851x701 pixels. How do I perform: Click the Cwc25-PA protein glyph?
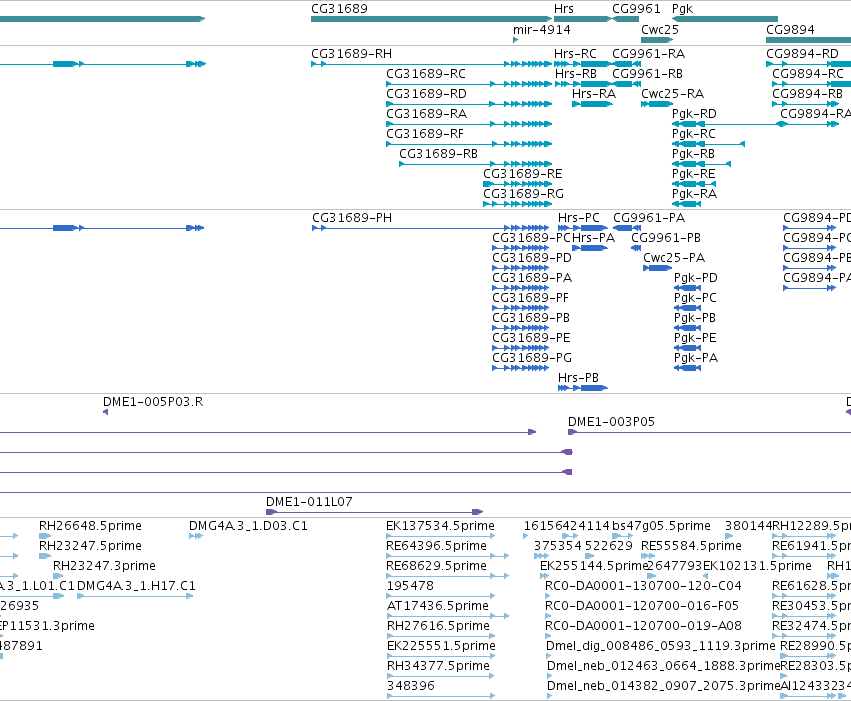pyautogui.click(x=657, y=269)
